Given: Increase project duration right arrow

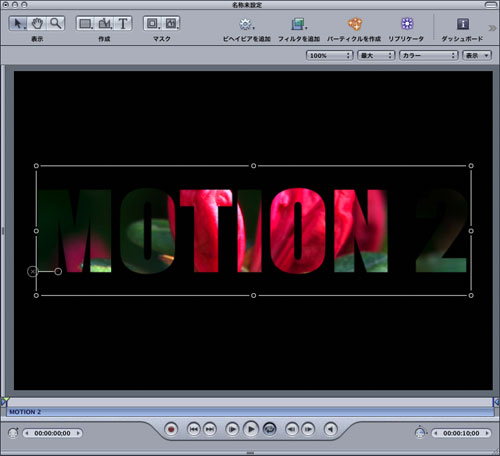Looking at the screenshot, I should pyautogui.click(x=487, y=433).
